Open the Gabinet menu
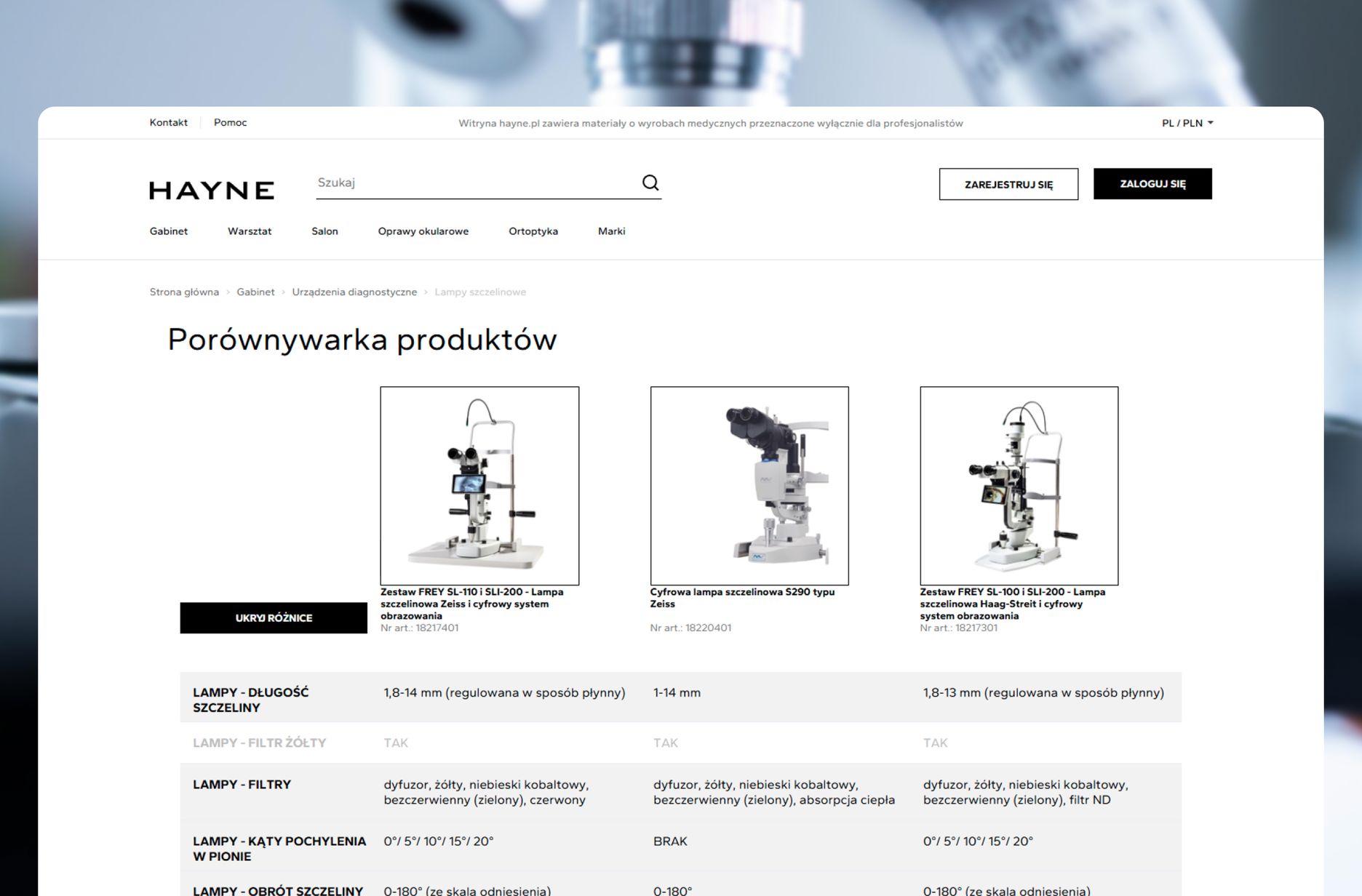Screen dimensions: 1362x896 169,231
